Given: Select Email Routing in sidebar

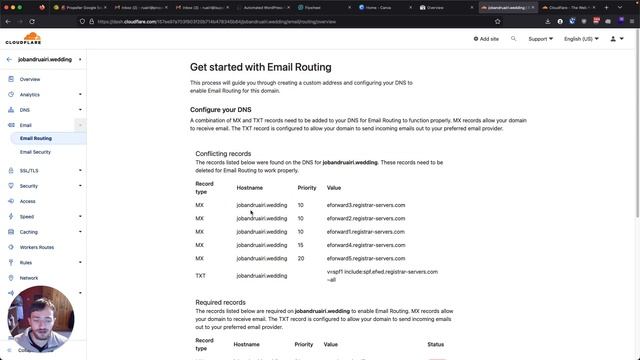Looking at the screenshot, I should 36,138.
